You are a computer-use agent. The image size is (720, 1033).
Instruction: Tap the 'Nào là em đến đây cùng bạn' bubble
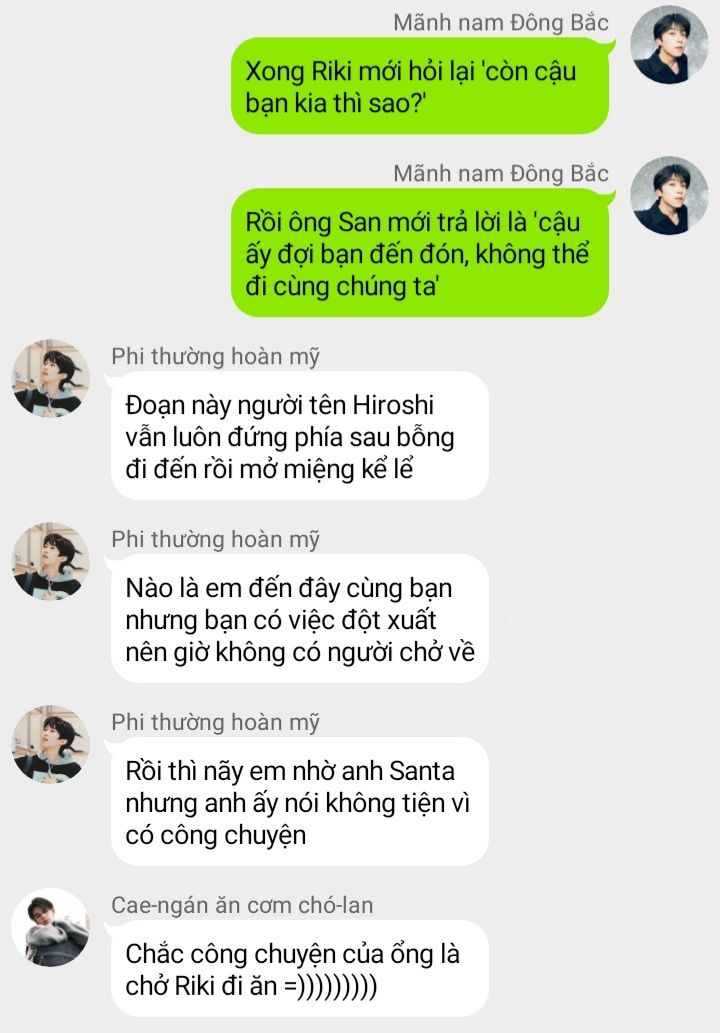(300, 619)
